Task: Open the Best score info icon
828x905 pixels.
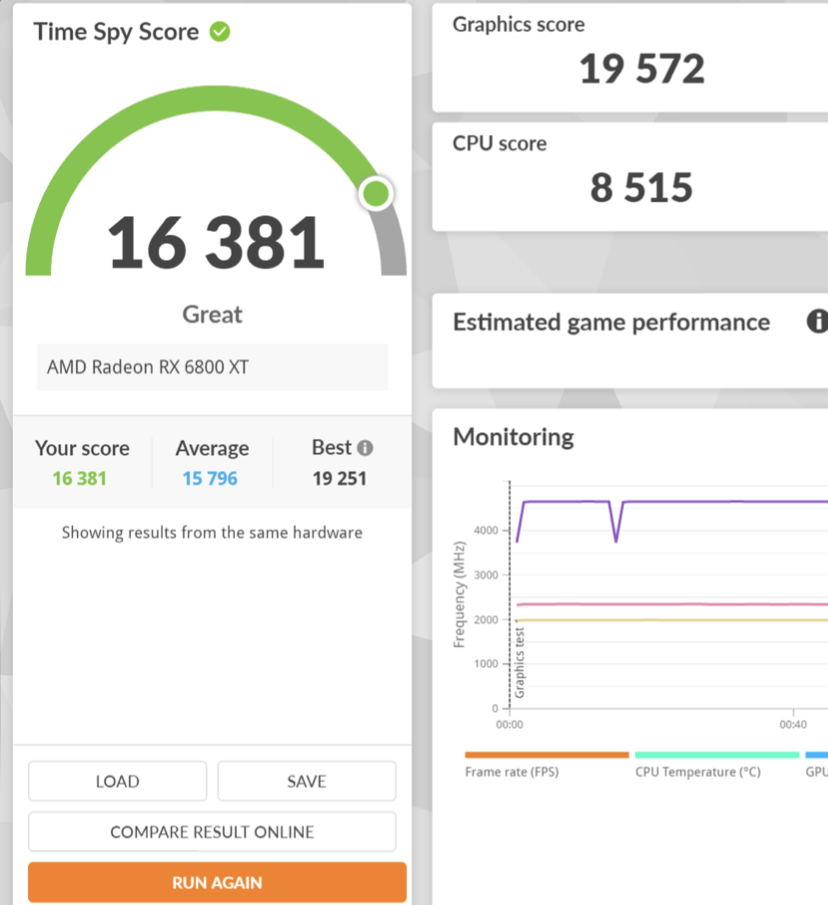Action: pyautogui.click(x=365, y=448)
